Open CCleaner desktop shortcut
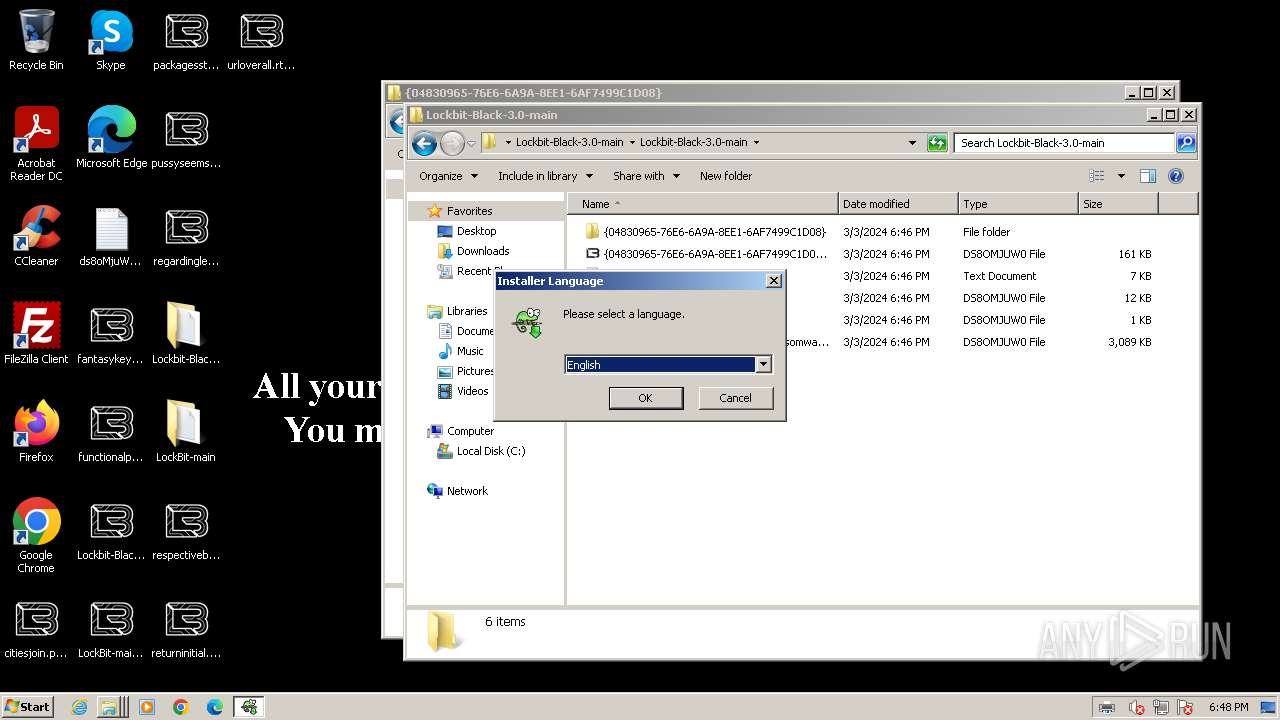The width and height of the screenshot is (1280, 720). pos(36,237)
